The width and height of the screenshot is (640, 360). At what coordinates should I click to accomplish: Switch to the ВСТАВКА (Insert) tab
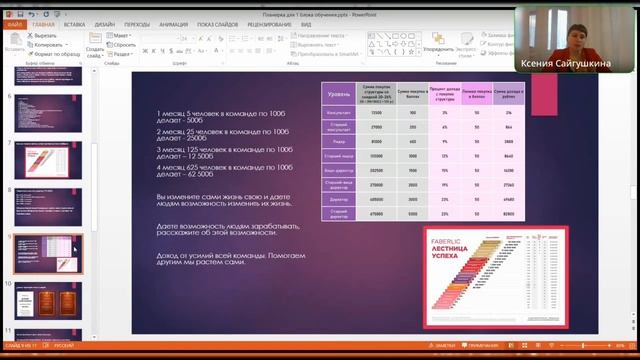pos(74,24)
